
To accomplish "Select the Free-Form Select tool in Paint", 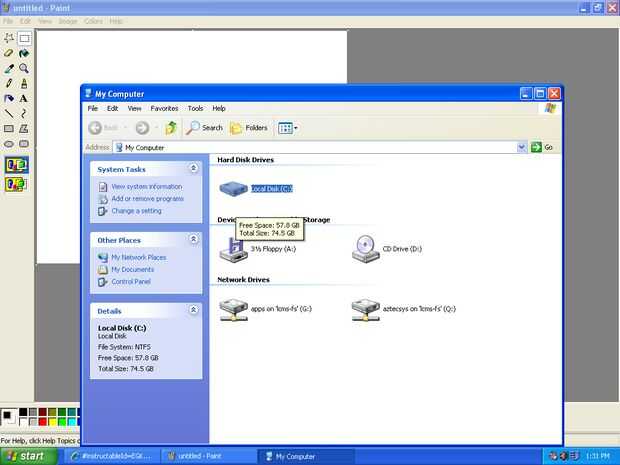I will tap(9, 38).
